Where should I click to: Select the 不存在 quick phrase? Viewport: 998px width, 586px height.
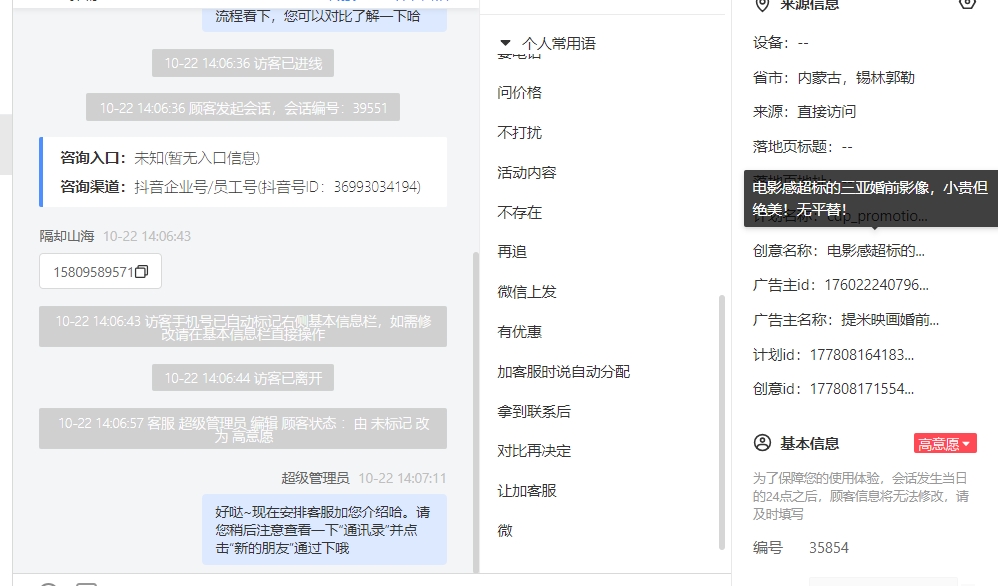(x=519, y=213)
